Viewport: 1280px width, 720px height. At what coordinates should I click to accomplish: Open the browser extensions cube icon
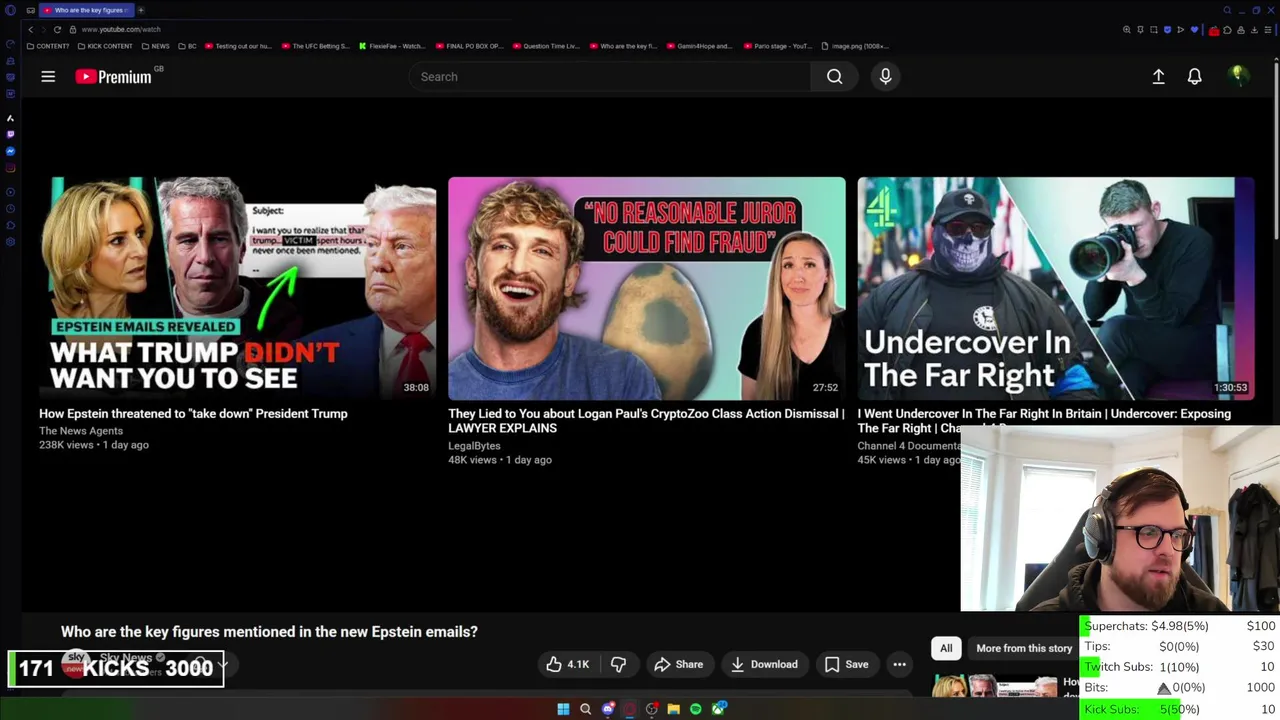[1227, 30]
